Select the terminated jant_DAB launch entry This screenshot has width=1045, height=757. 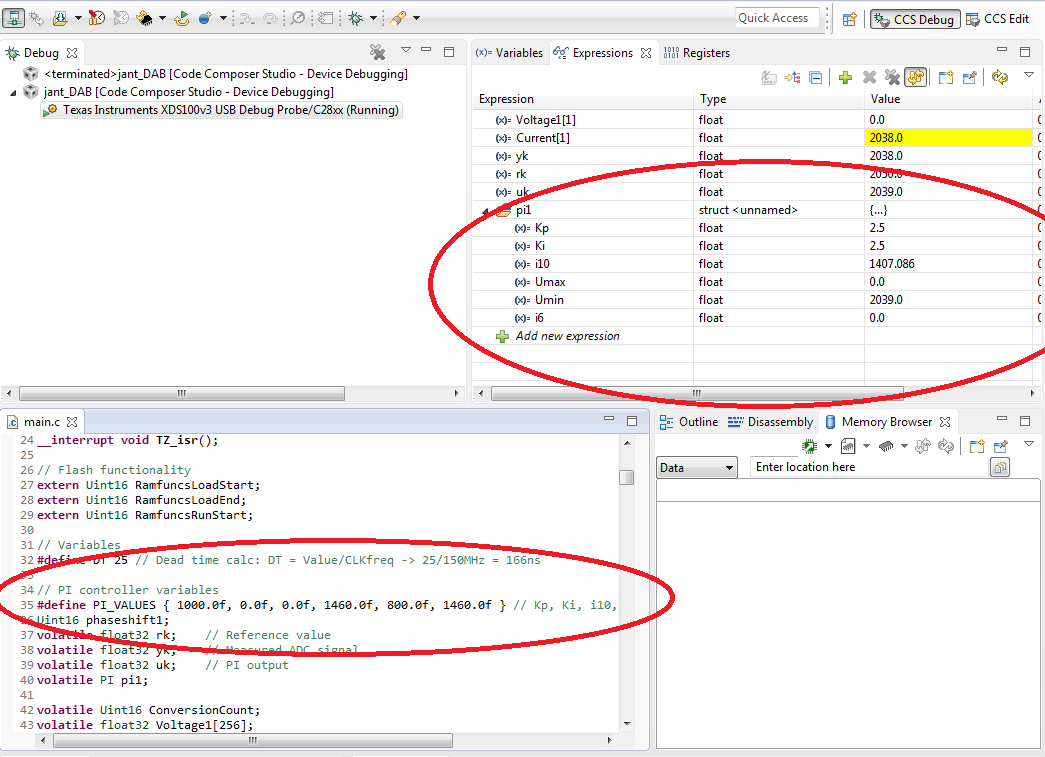coord(226,74)
